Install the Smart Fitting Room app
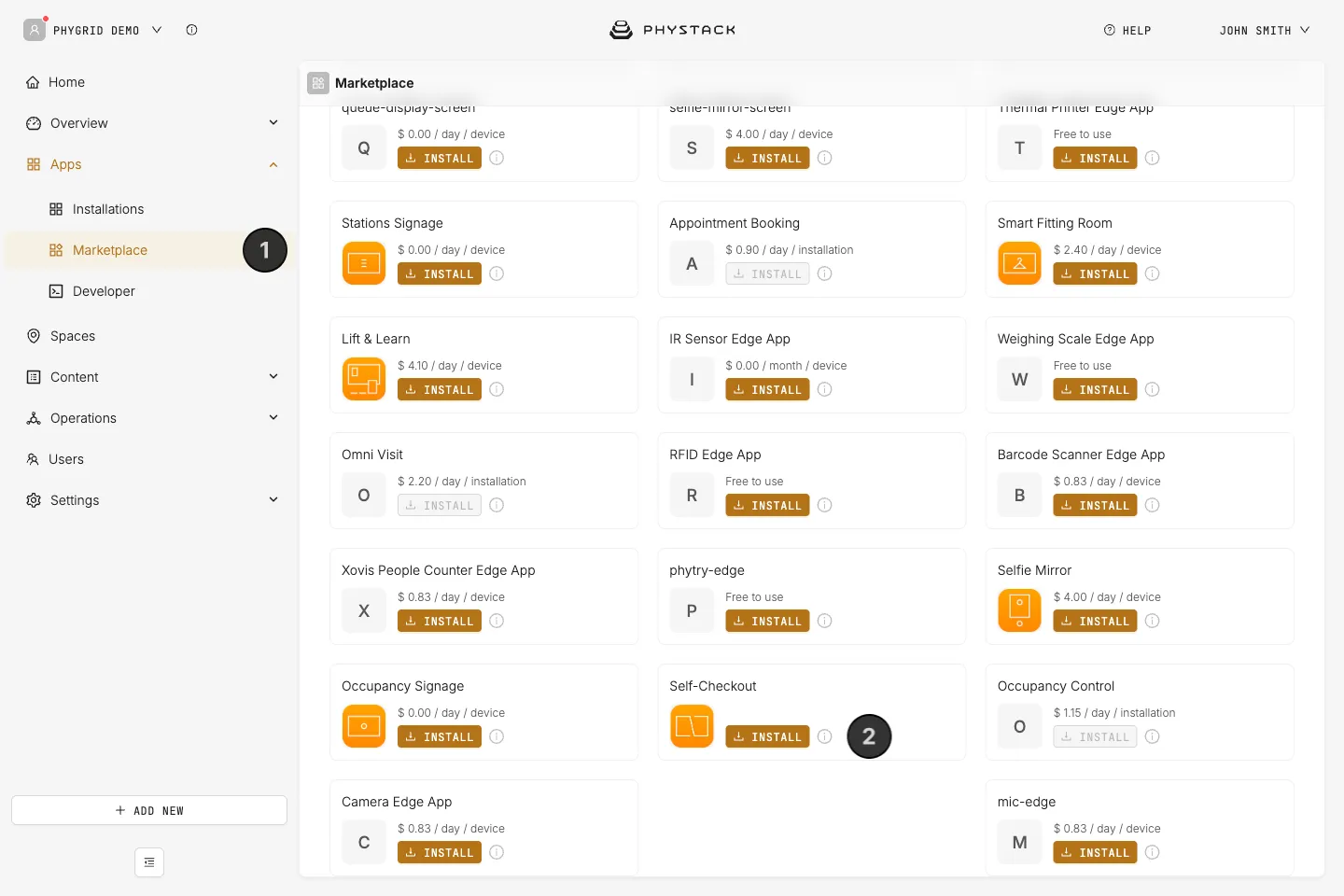Viewport: 1344px width, 896px height. click(1095, 273)
